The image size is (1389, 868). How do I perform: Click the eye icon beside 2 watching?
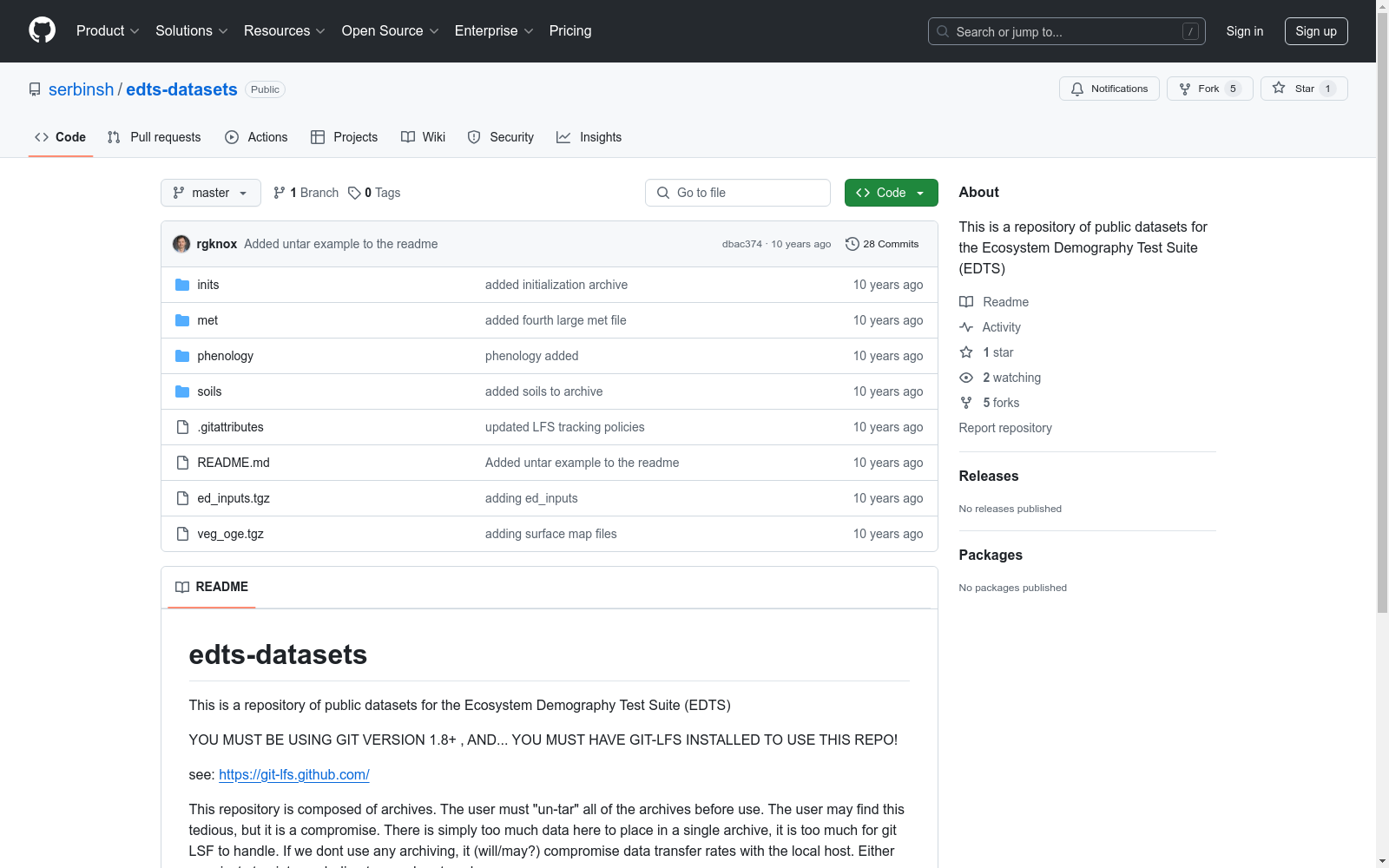(x=966, y=378)
